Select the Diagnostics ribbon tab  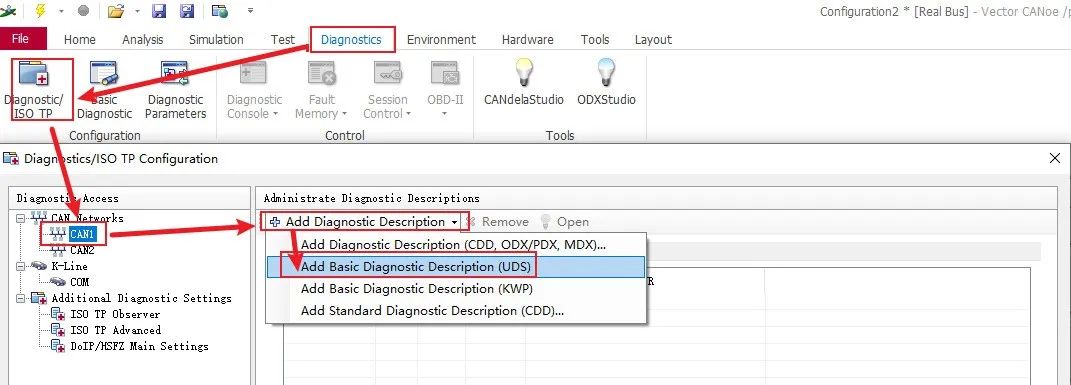[352, 40]
